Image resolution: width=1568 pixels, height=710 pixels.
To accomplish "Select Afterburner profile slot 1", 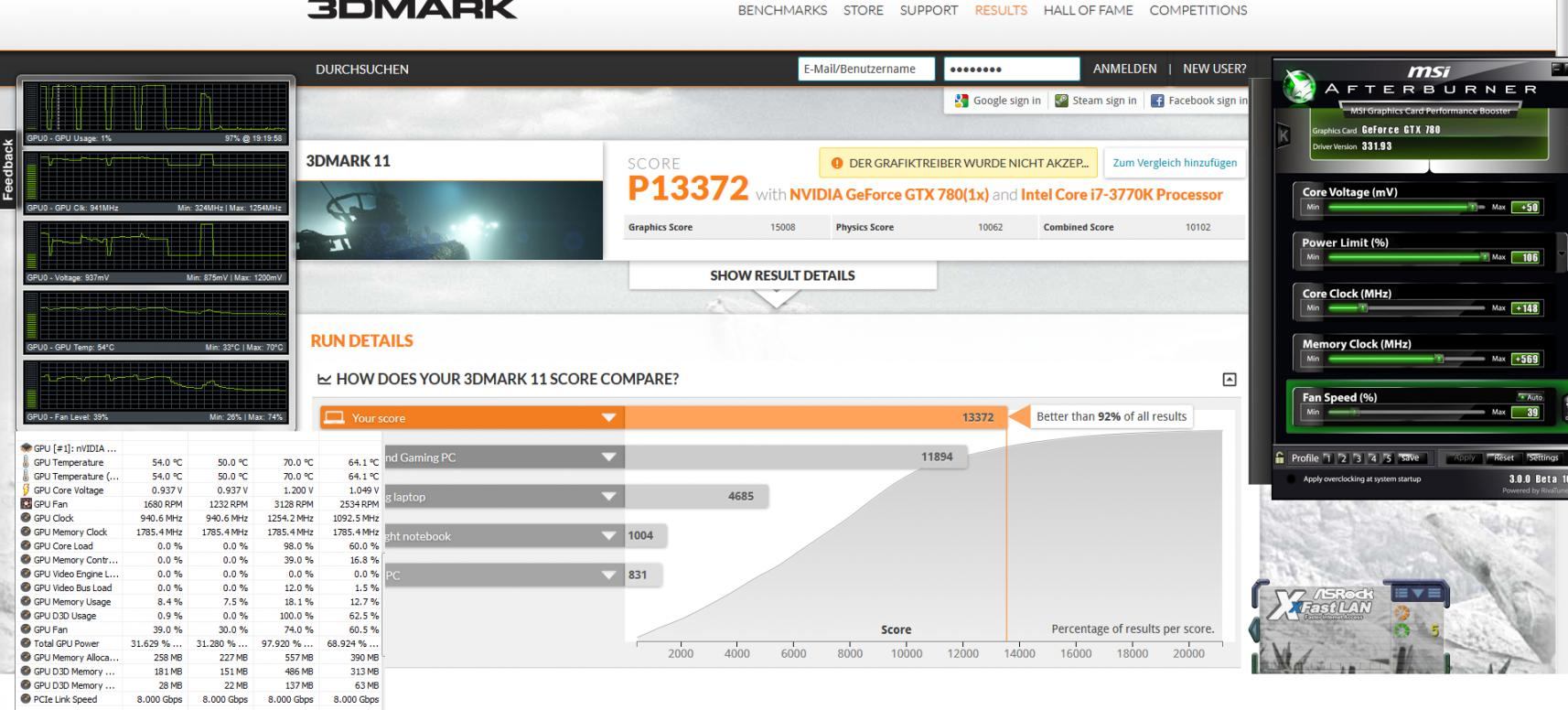I will coord(1327,457).
